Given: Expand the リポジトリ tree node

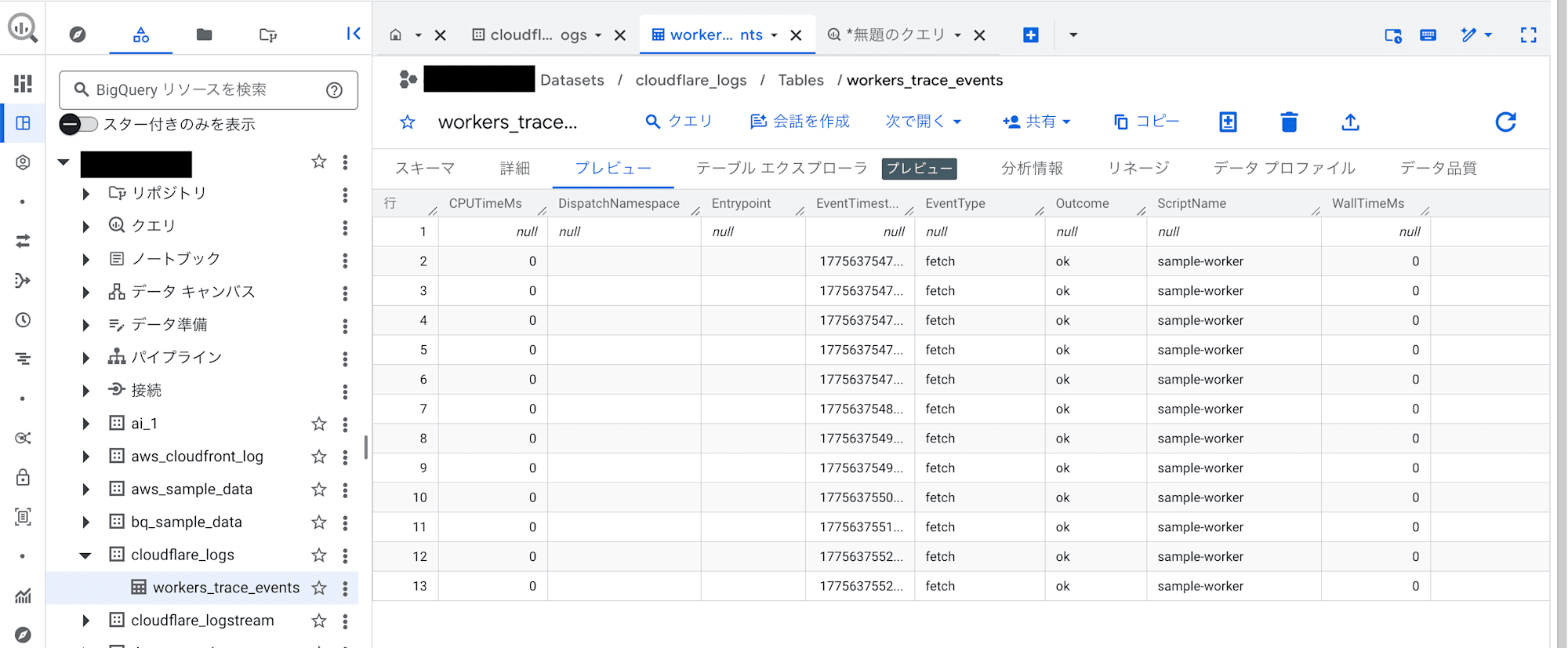Looking at the screenshot, I should (86, 194).
